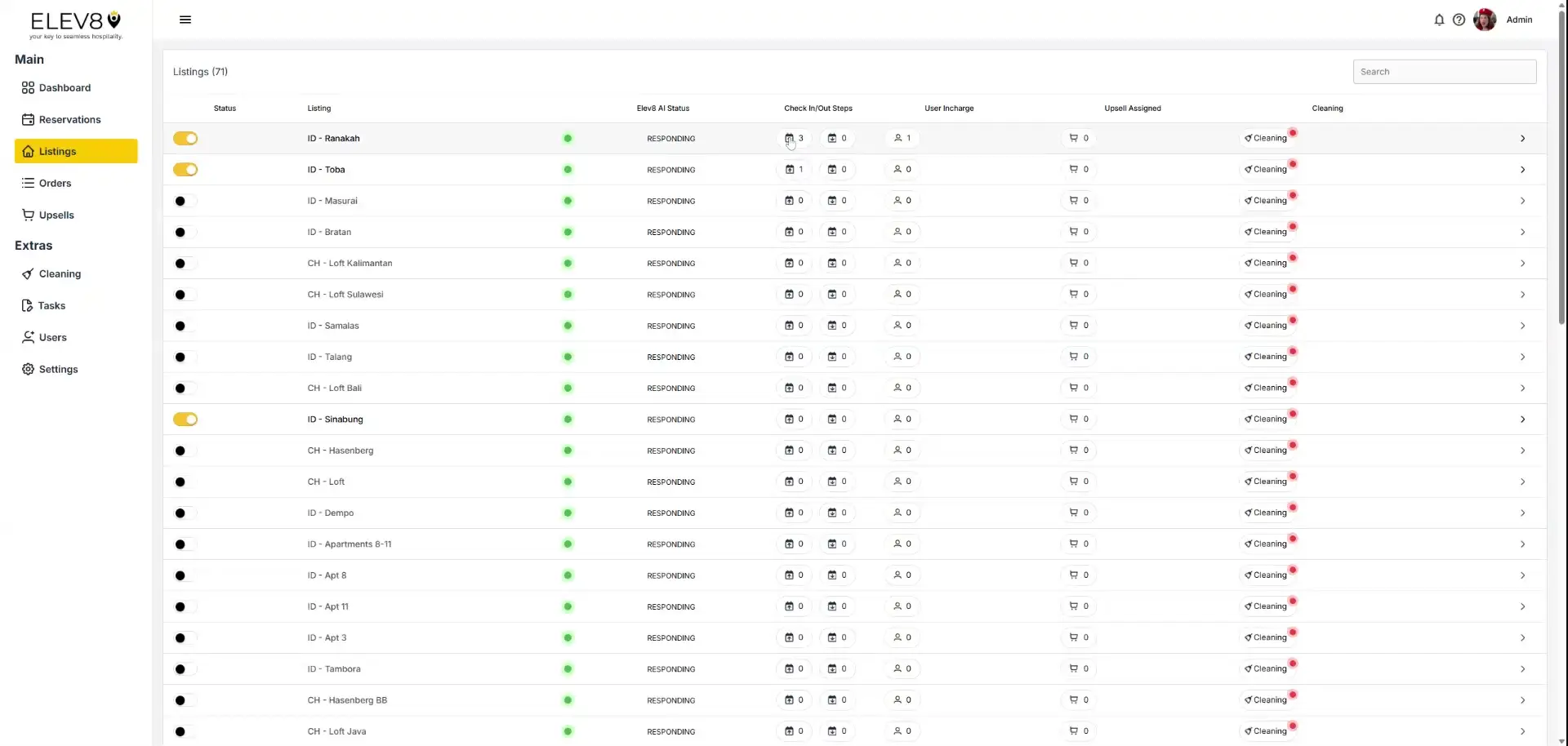Click the check-out steps icon for ID - Toba

[x=834, y=169]
